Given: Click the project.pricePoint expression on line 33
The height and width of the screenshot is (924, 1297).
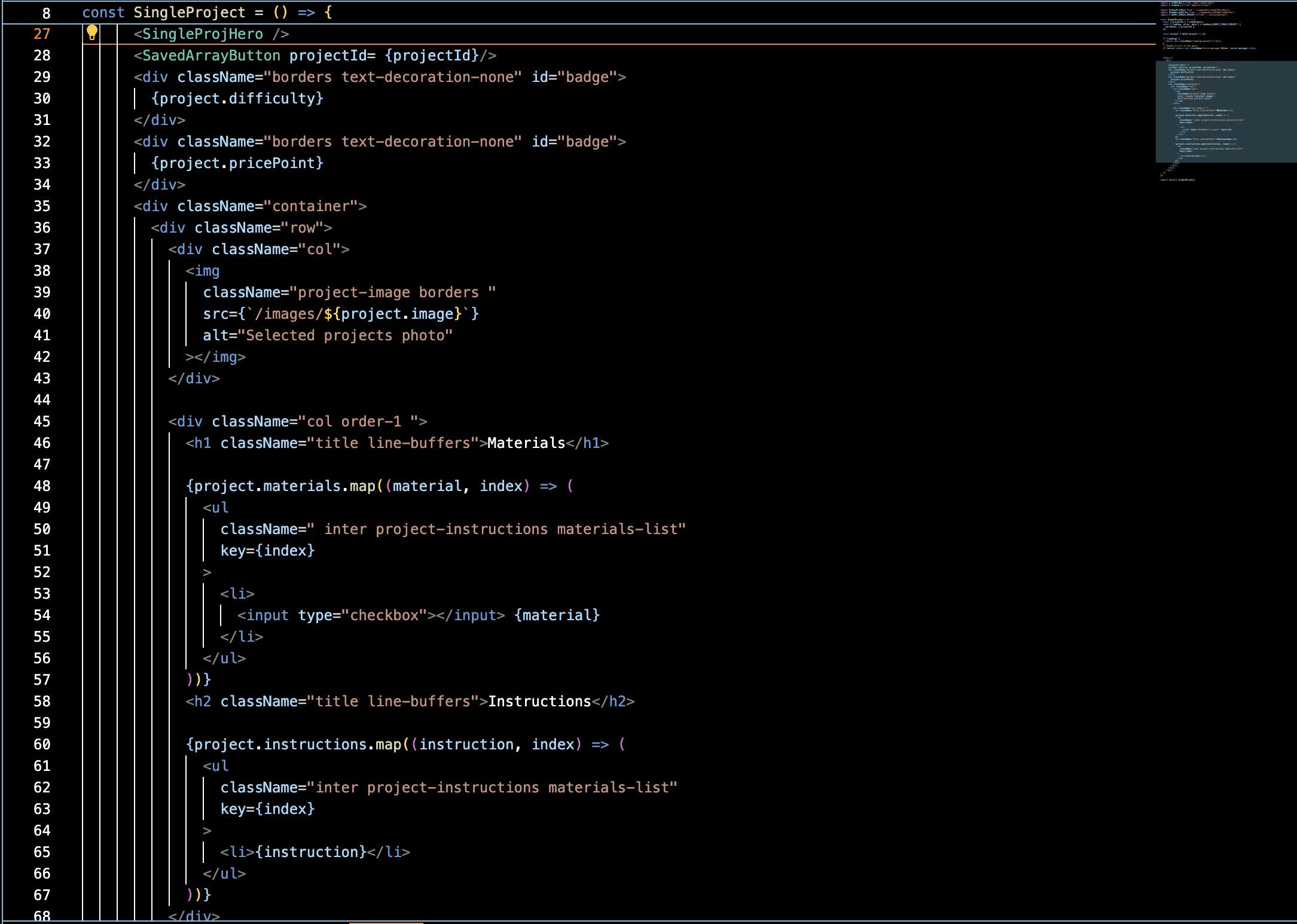Looking at the screenshot, I should click(237, 163).
